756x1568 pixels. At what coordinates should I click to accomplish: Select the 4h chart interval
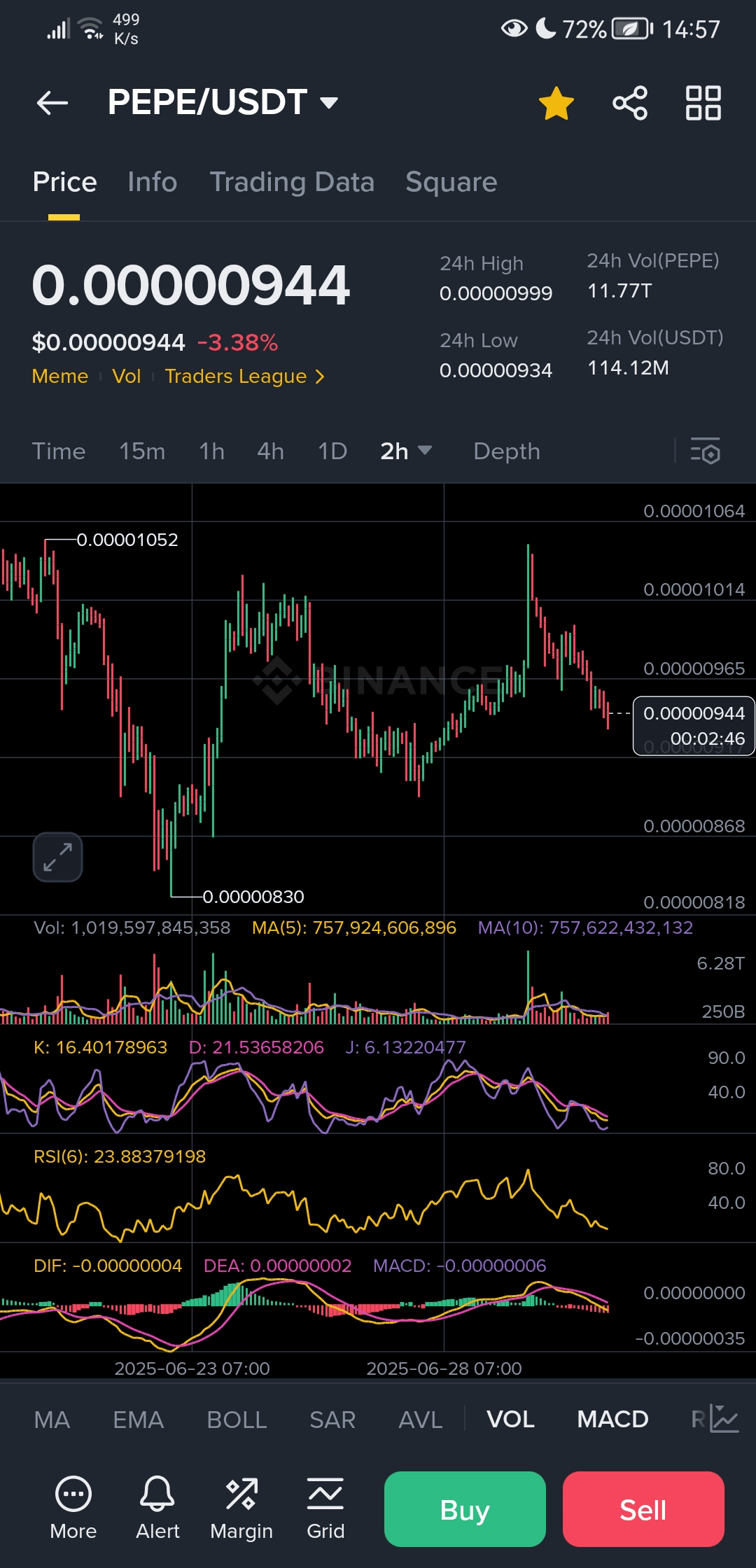[270, 451]
